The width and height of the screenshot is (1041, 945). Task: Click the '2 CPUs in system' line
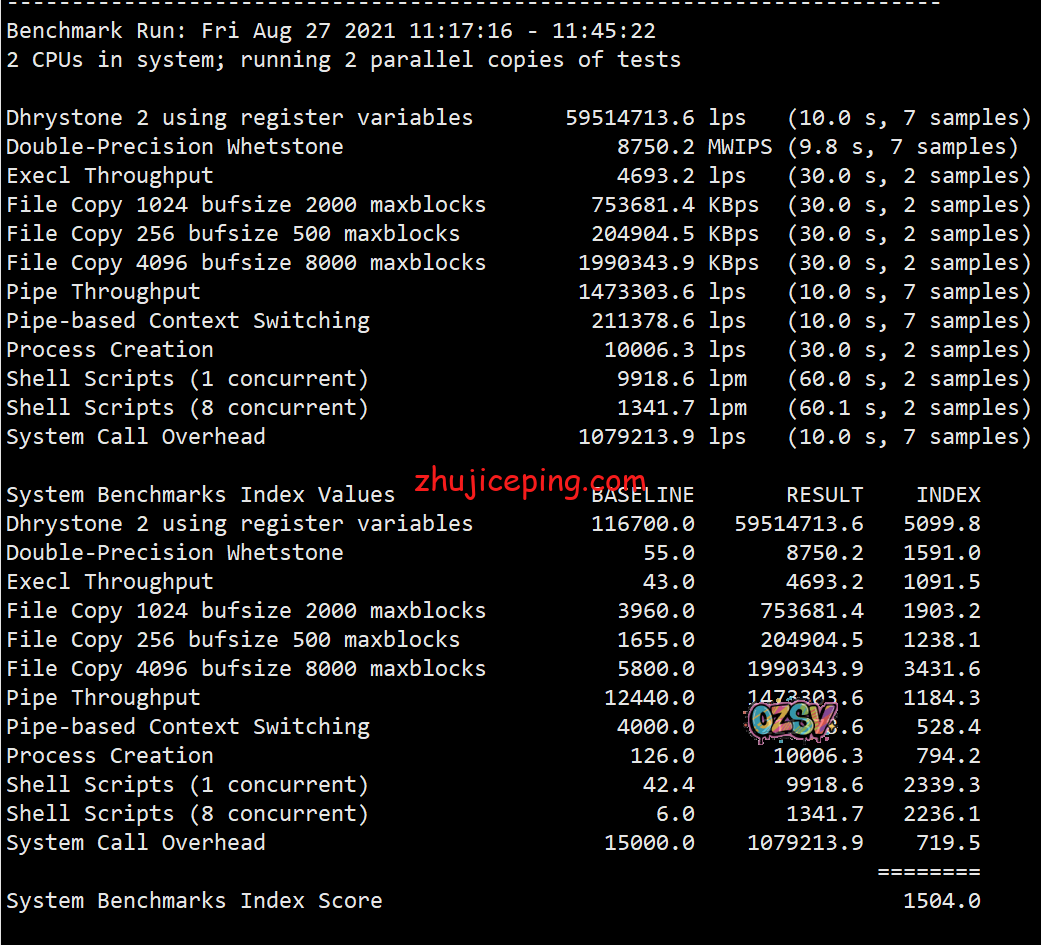[x=343, y=60]
